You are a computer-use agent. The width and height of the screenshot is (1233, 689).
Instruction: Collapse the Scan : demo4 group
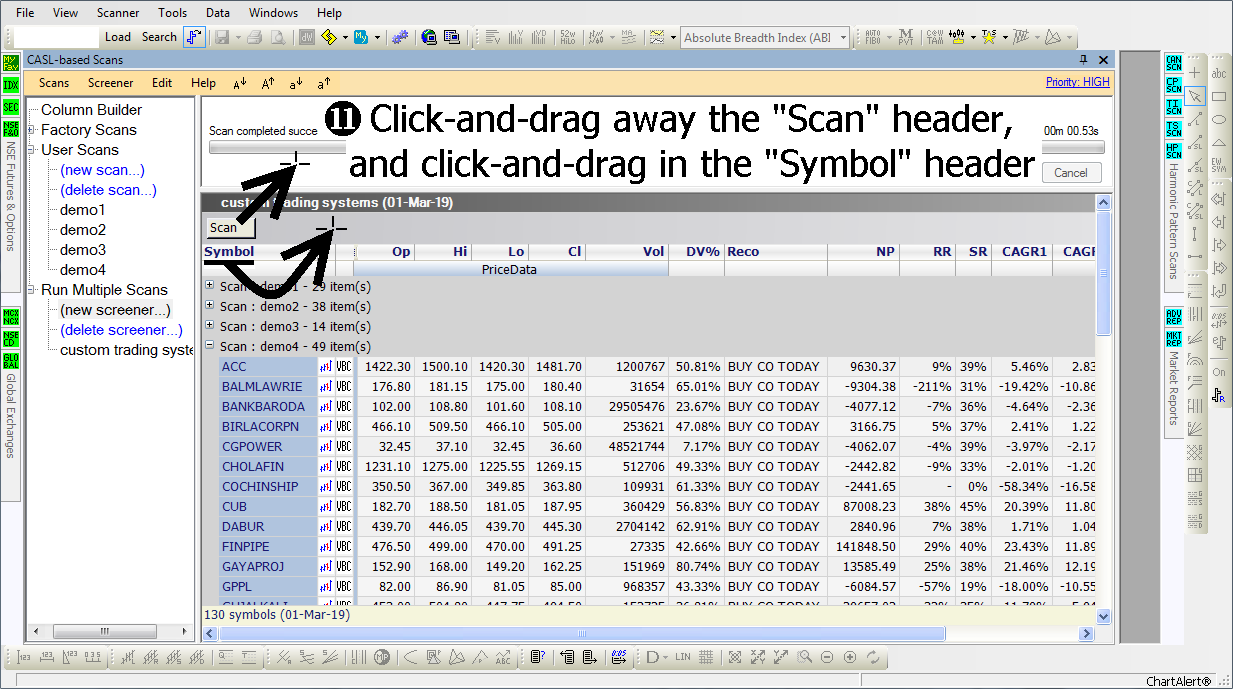(x=209, y=346)
